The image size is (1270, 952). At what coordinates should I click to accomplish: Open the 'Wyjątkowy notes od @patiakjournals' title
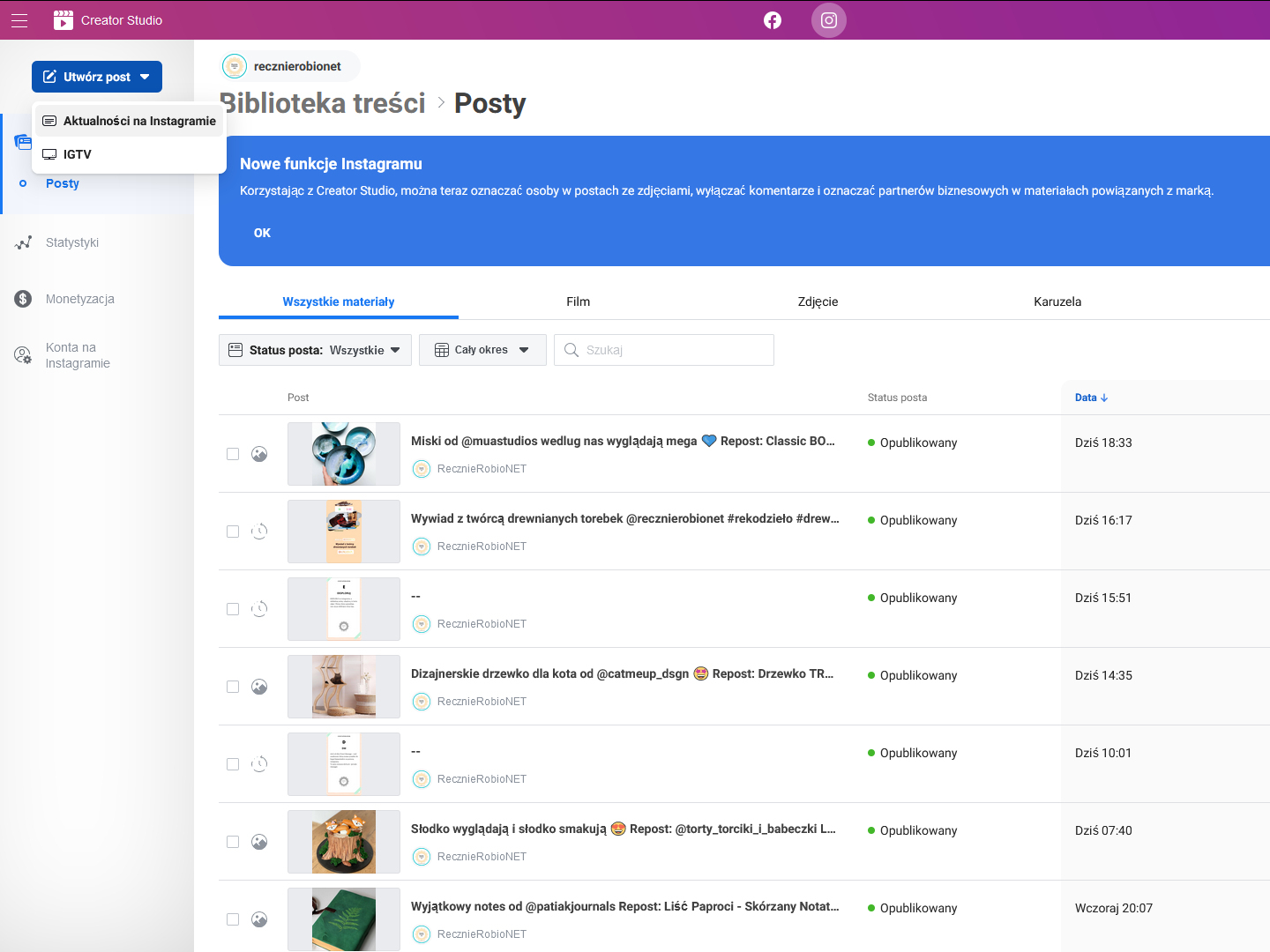(625, 906)
